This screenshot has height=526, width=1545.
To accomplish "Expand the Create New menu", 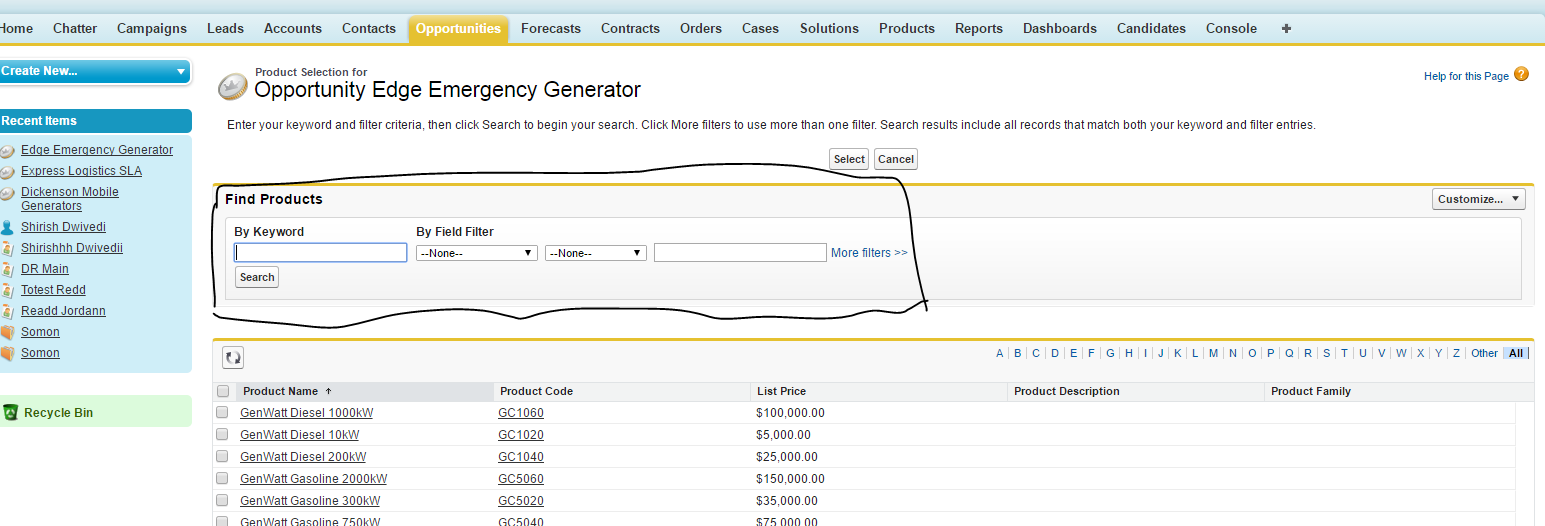I will click(95, 71).
